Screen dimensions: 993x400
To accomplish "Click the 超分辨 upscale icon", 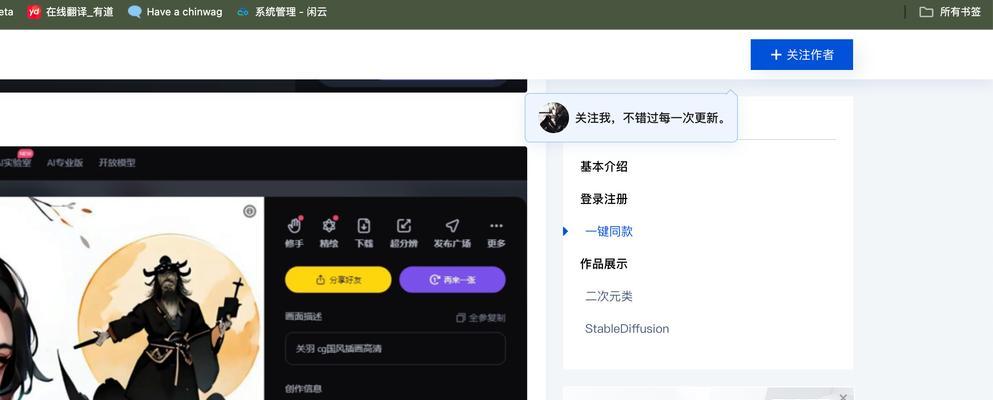I will 403,226.
